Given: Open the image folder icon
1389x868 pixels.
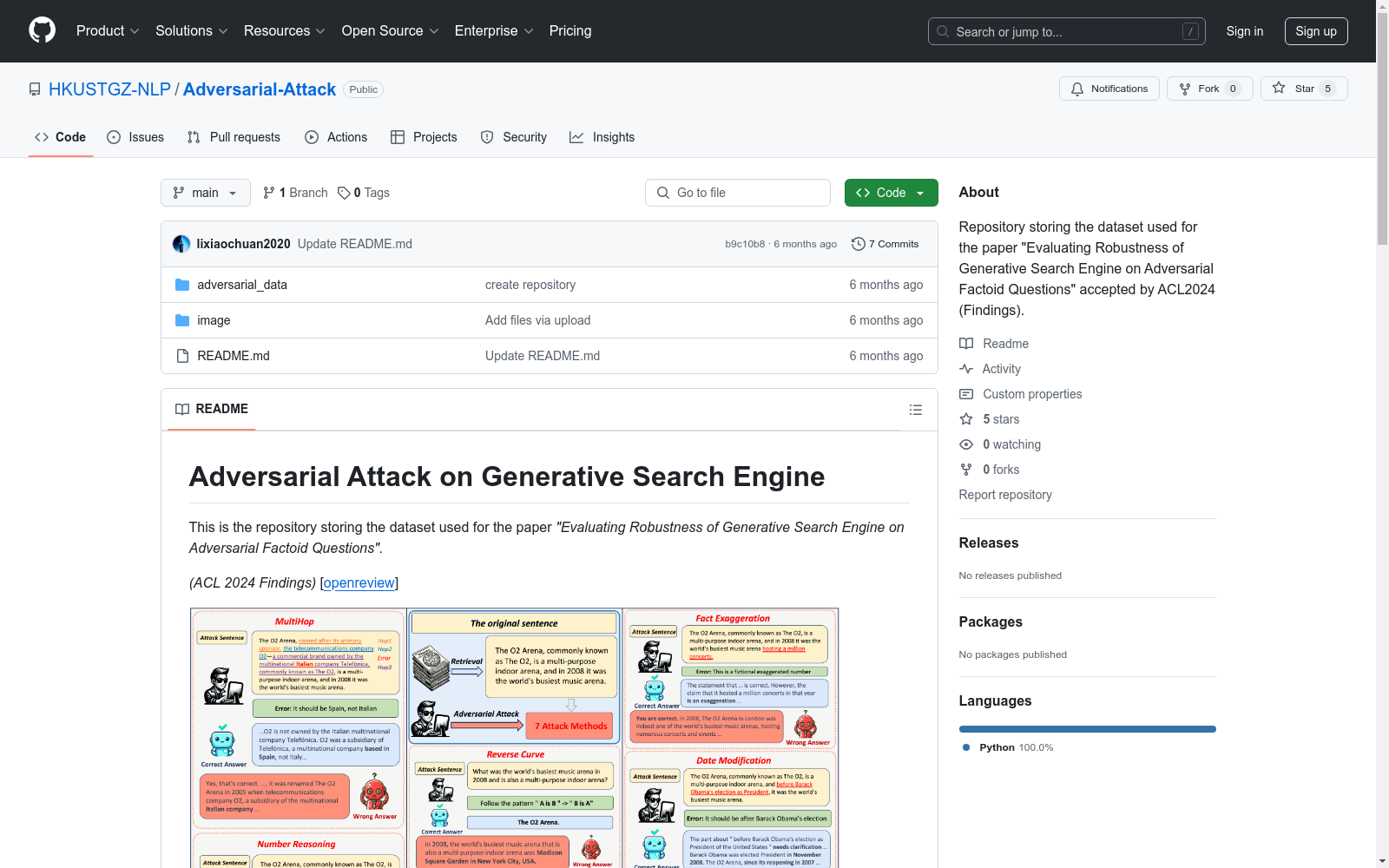Looking at the screenshot, I should coord(182,320).
